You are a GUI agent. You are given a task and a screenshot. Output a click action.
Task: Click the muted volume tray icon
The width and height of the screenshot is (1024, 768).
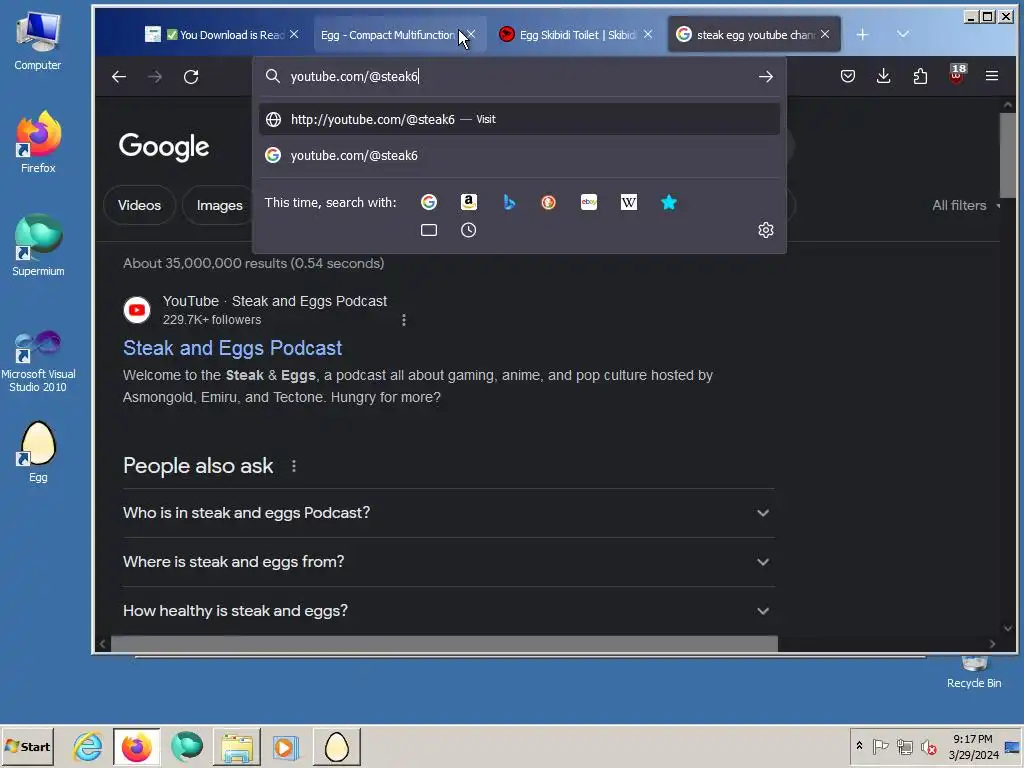[x=928, y=746]
